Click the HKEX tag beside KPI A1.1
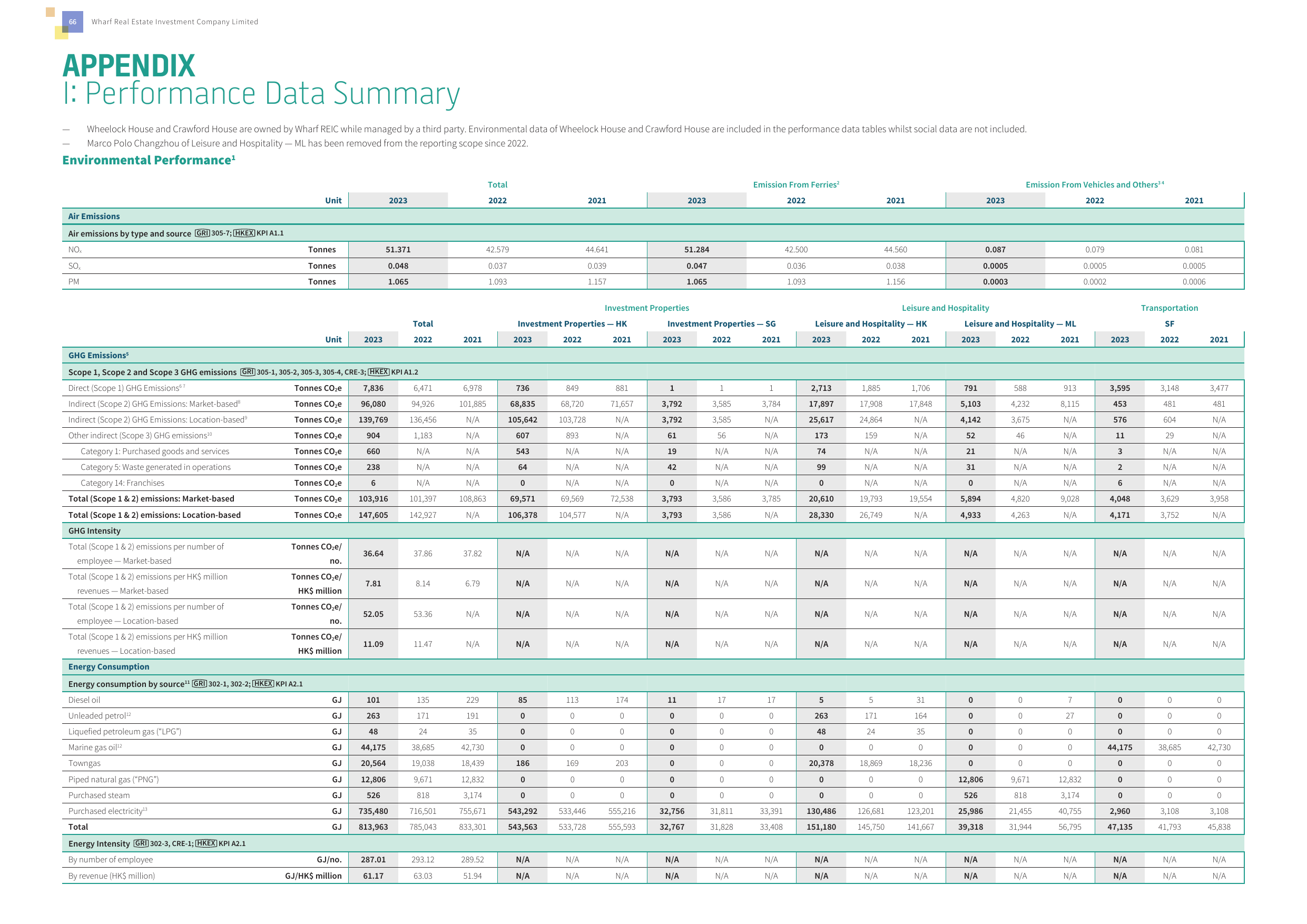The image size is (1307, 924). tap(244, 233)
